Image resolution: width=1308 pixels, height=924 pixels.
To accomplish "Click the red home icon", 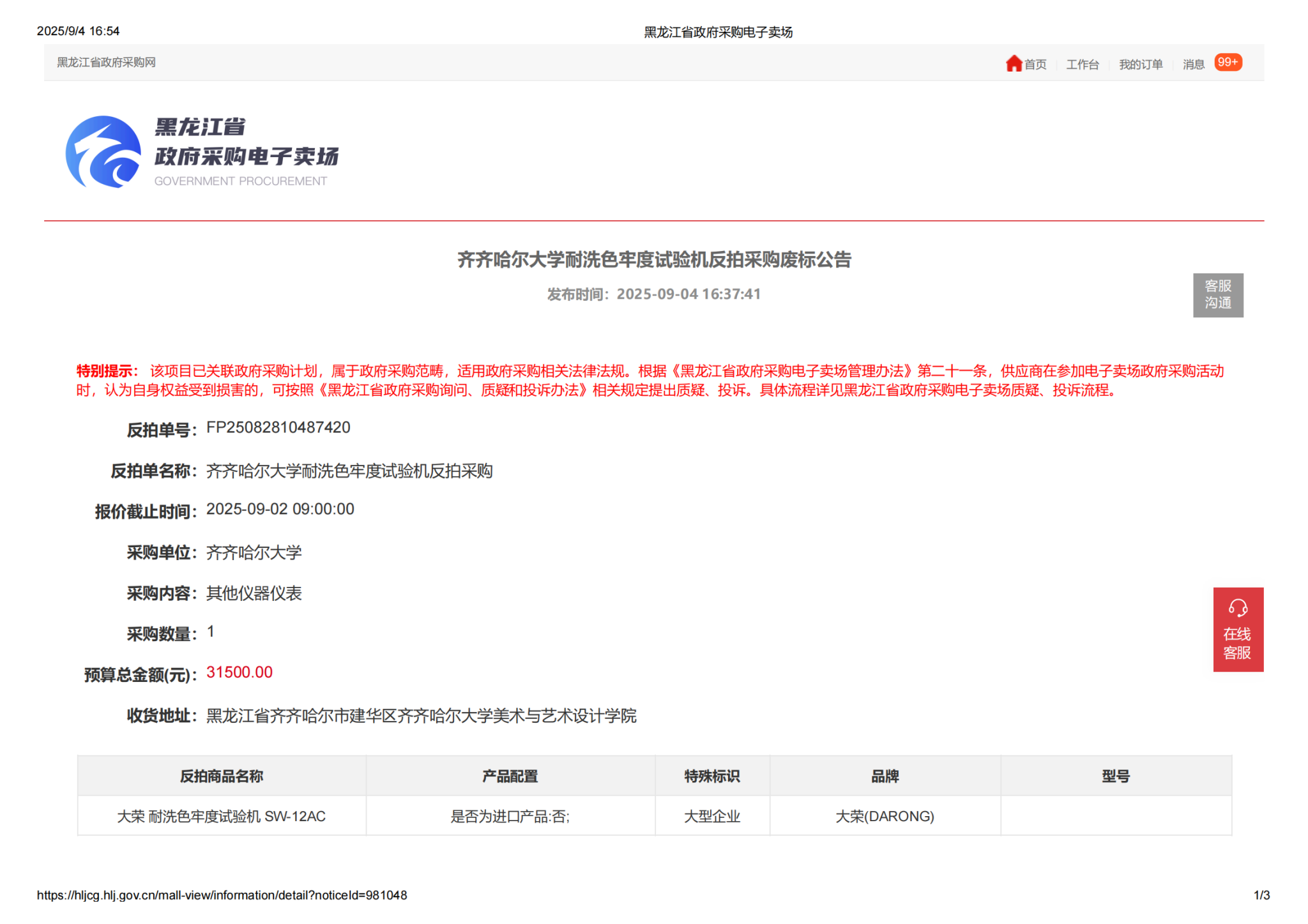I will tap(1014, 63).
